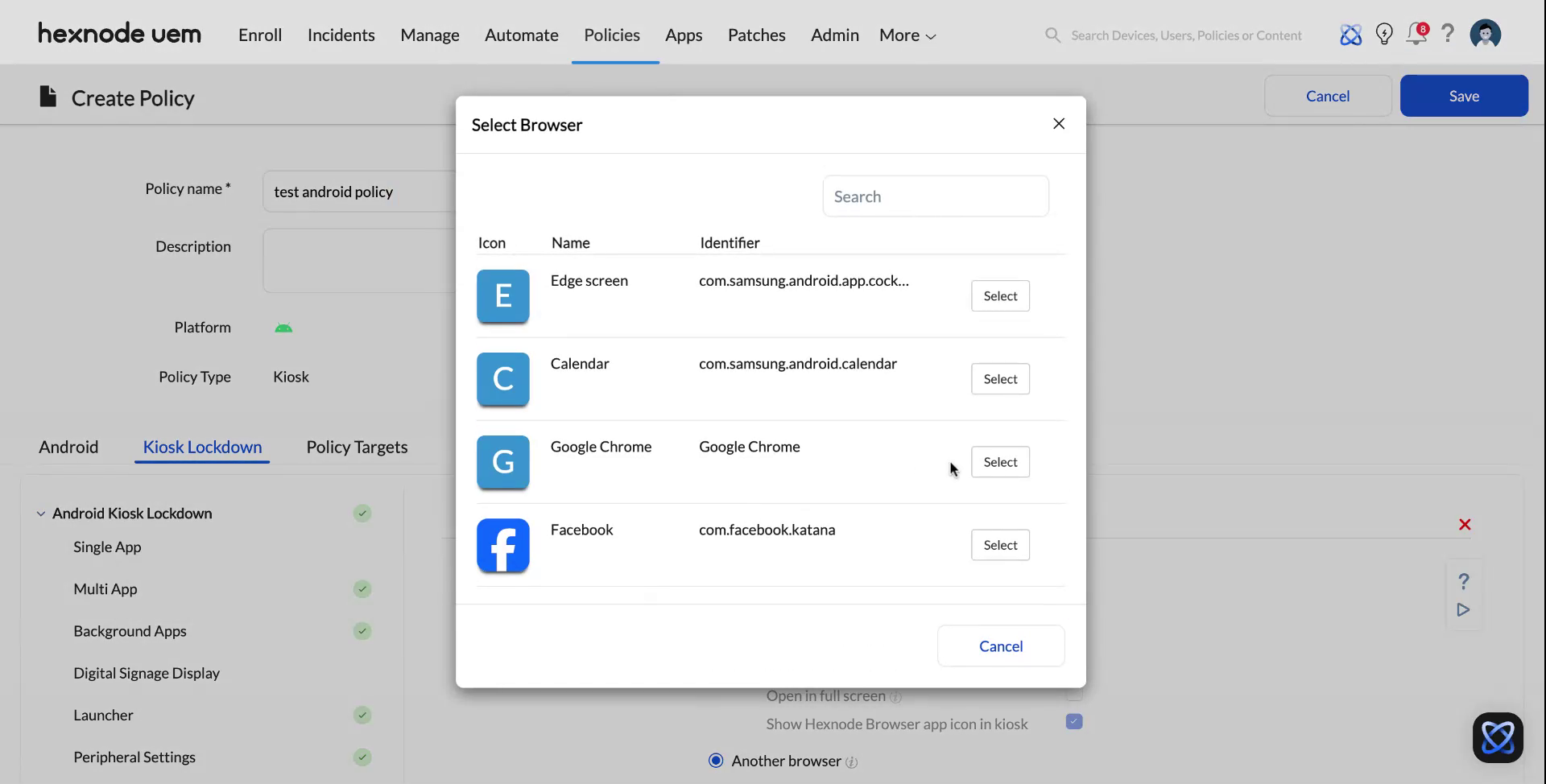Click the search magnifier in the top bar
1546x784 pixels.
coord(1052,35)
